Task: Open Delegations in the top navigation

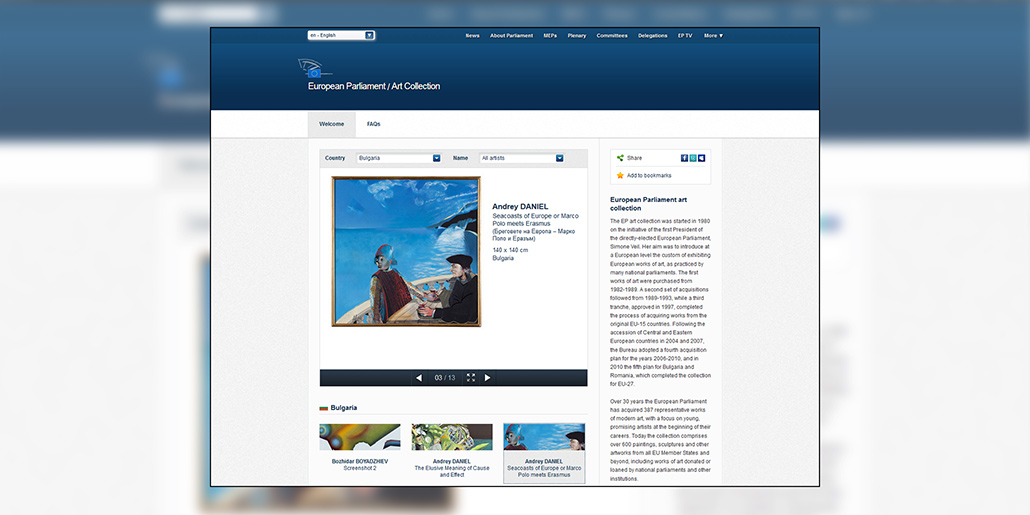Action: click(653, 35)
